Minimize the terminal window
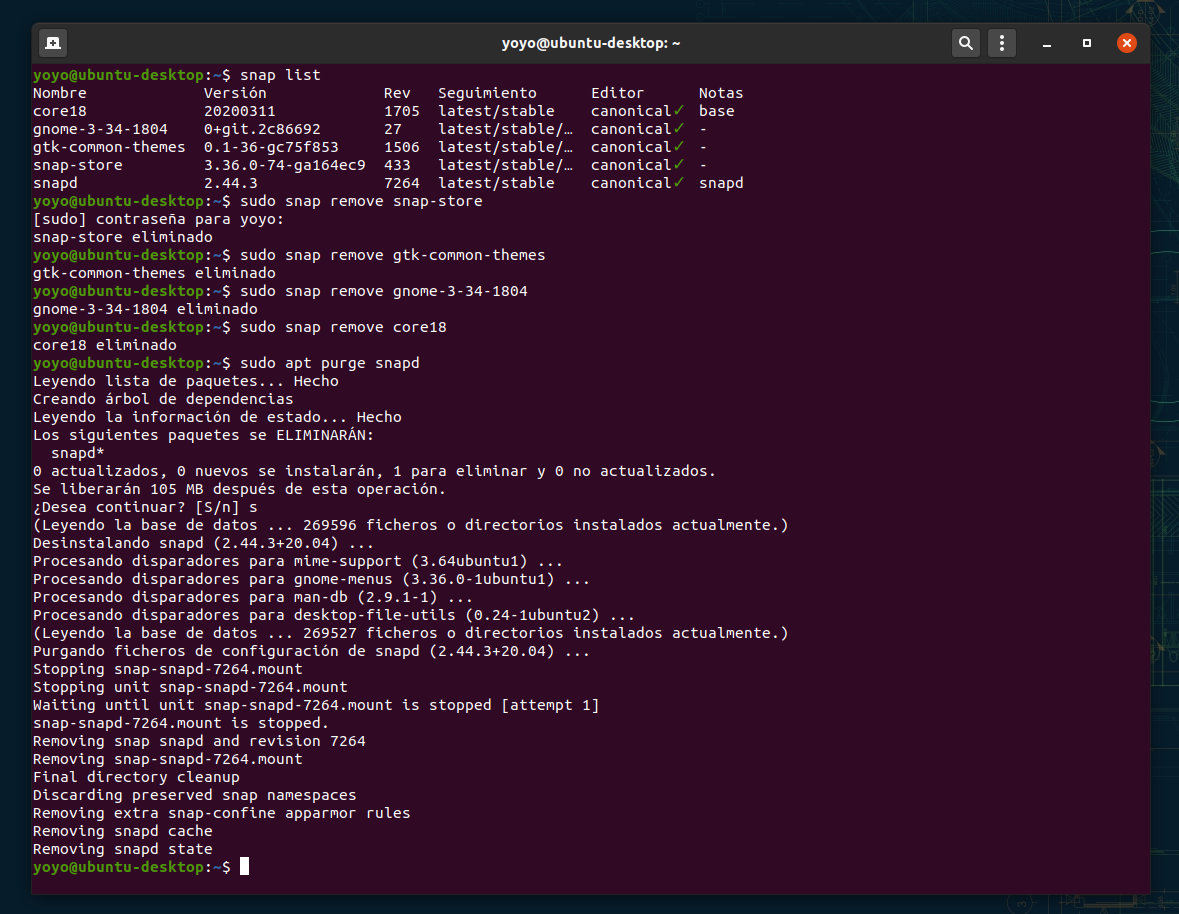Image resolution: width=1179 pixels, height=914 pixels. 1046,44
